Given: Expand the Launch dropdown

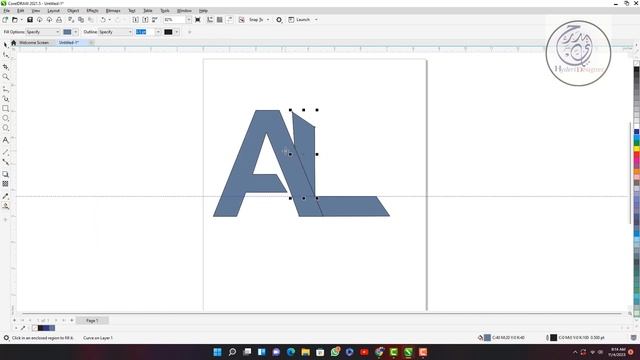Looking at the screenshot, I should point(316,20).
